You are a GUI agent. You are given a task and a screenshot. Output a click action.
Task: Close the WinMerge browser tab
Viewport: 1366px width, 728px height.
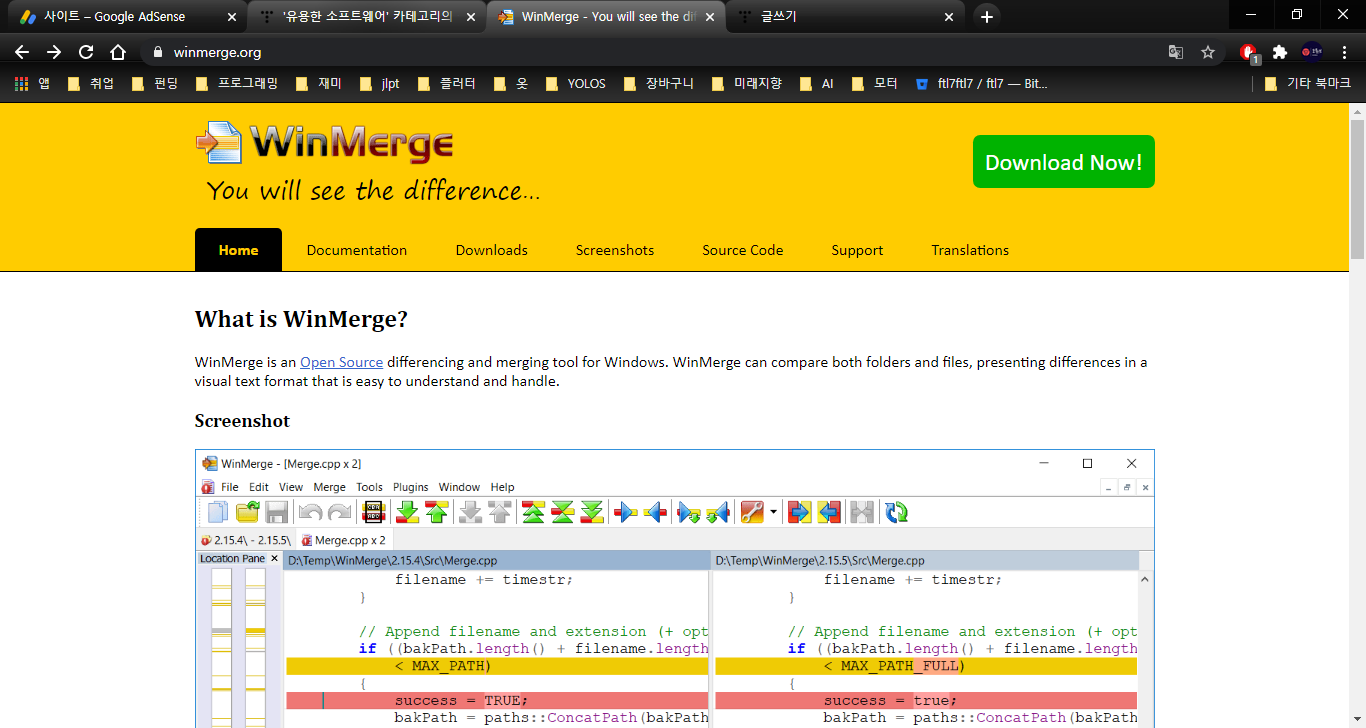click(710, 17)
